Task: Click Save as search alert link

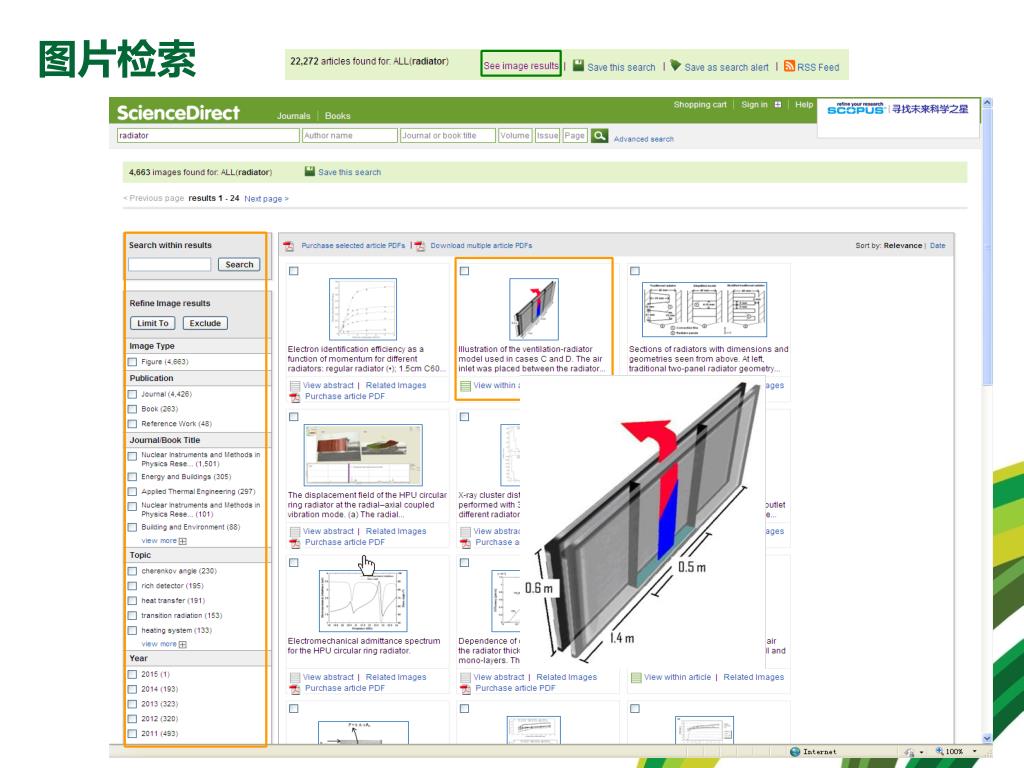Action: coord(726,67)
